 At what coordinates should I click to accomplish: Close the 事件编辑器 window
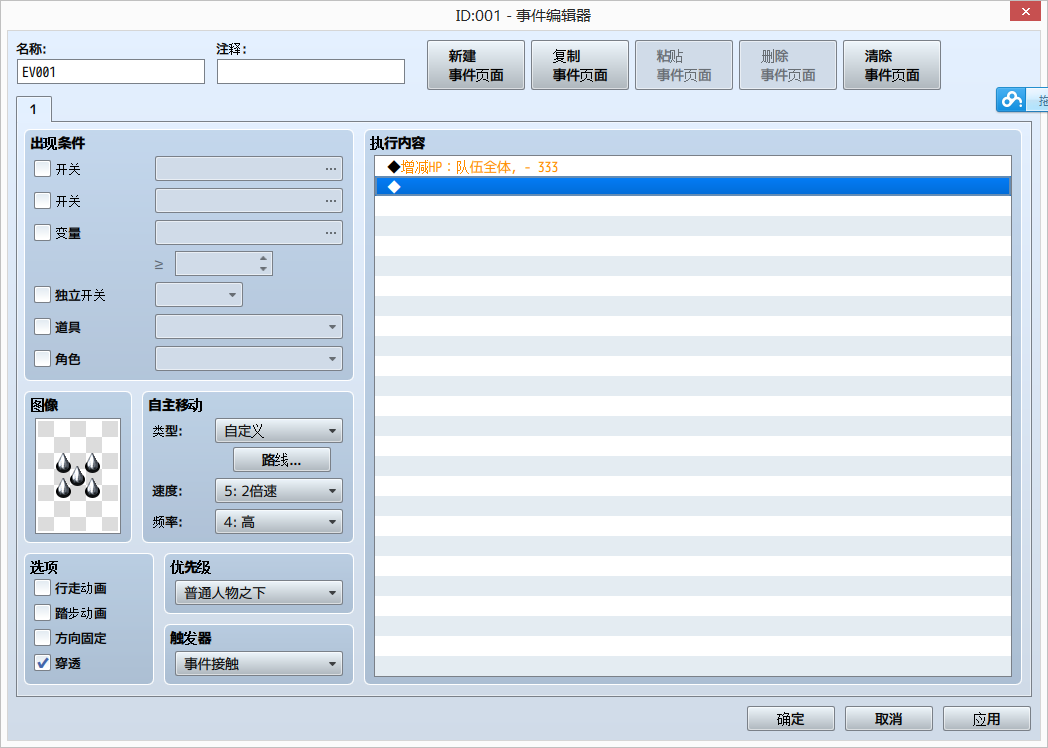pos(1025,11)
